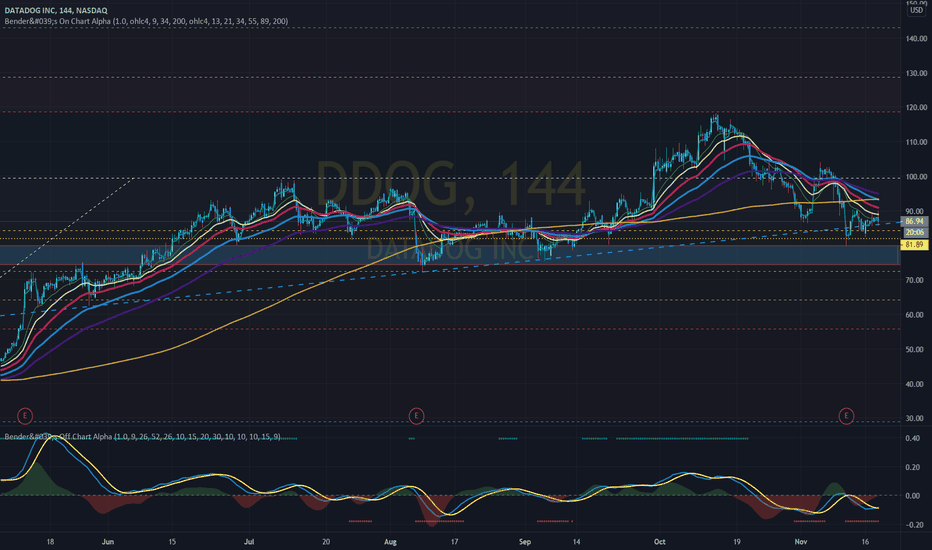Select the Bender's Off Chart Alpha indicator label
The image size is (932, 550).
coord(143,437)
